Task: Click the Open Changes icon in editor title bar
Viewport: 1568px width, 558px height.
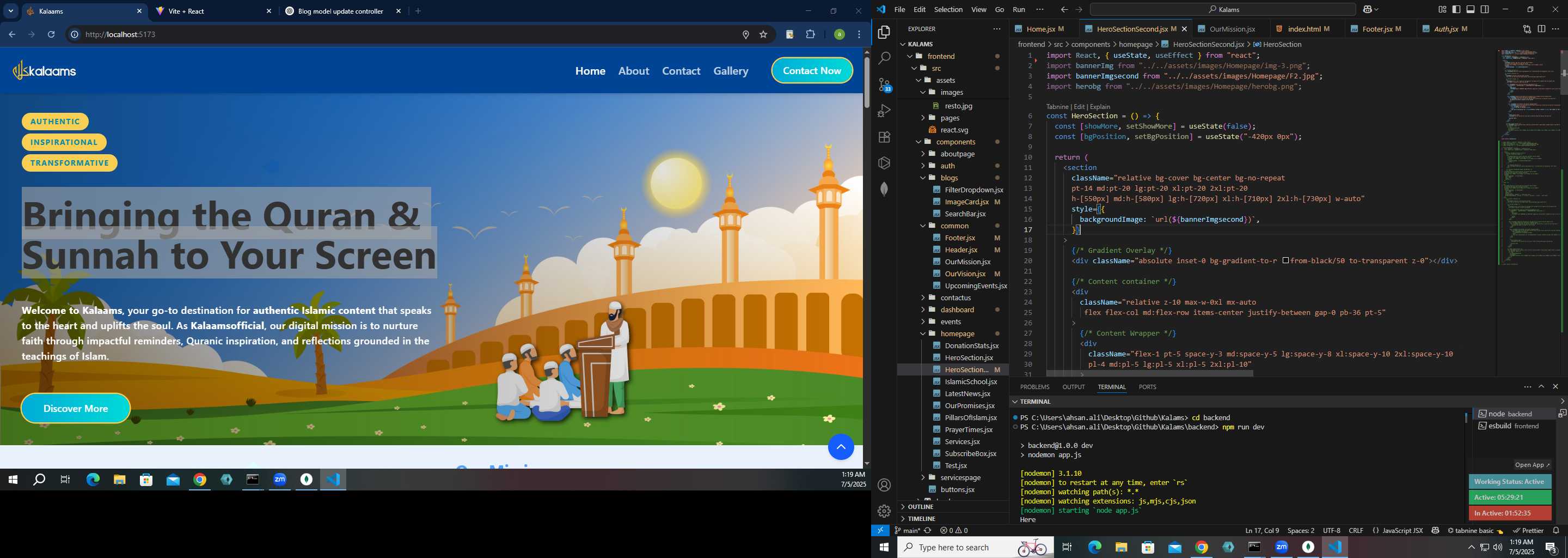Action: pyautogui.click(x=1527, y=29)
